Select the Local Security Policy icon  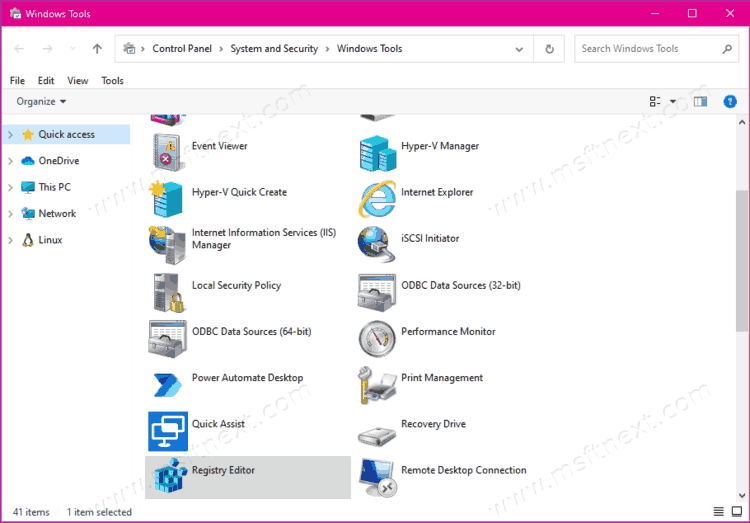point(168,292)
